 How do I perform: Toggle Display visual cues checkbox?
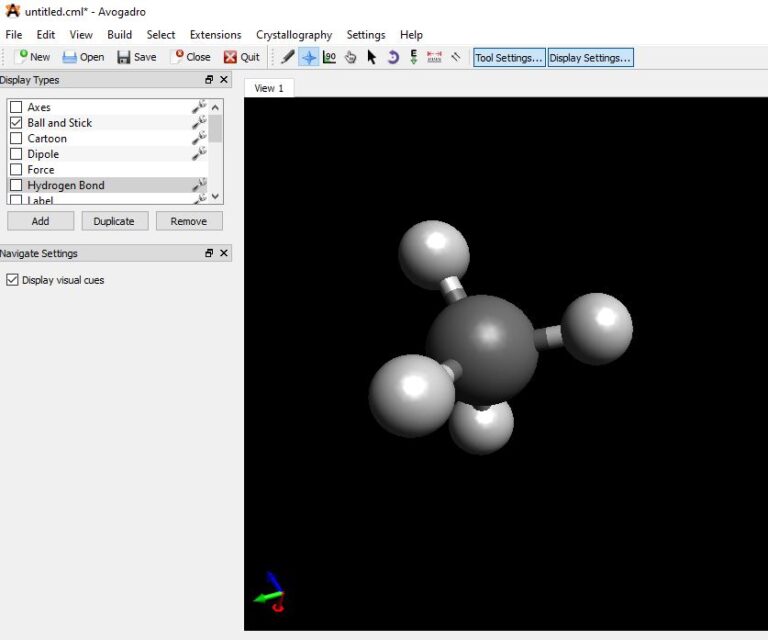pos(13,280)
